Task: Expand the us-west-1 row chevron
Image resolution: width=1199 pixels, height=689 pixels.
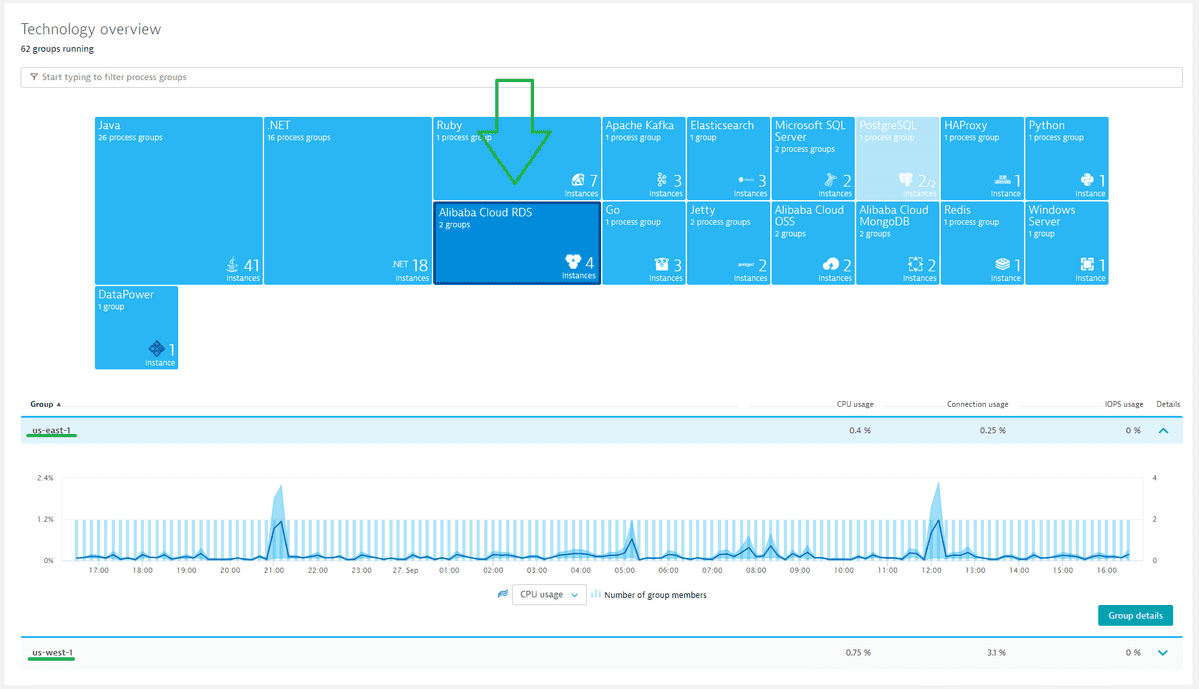Action: (x=1163, y=652)
